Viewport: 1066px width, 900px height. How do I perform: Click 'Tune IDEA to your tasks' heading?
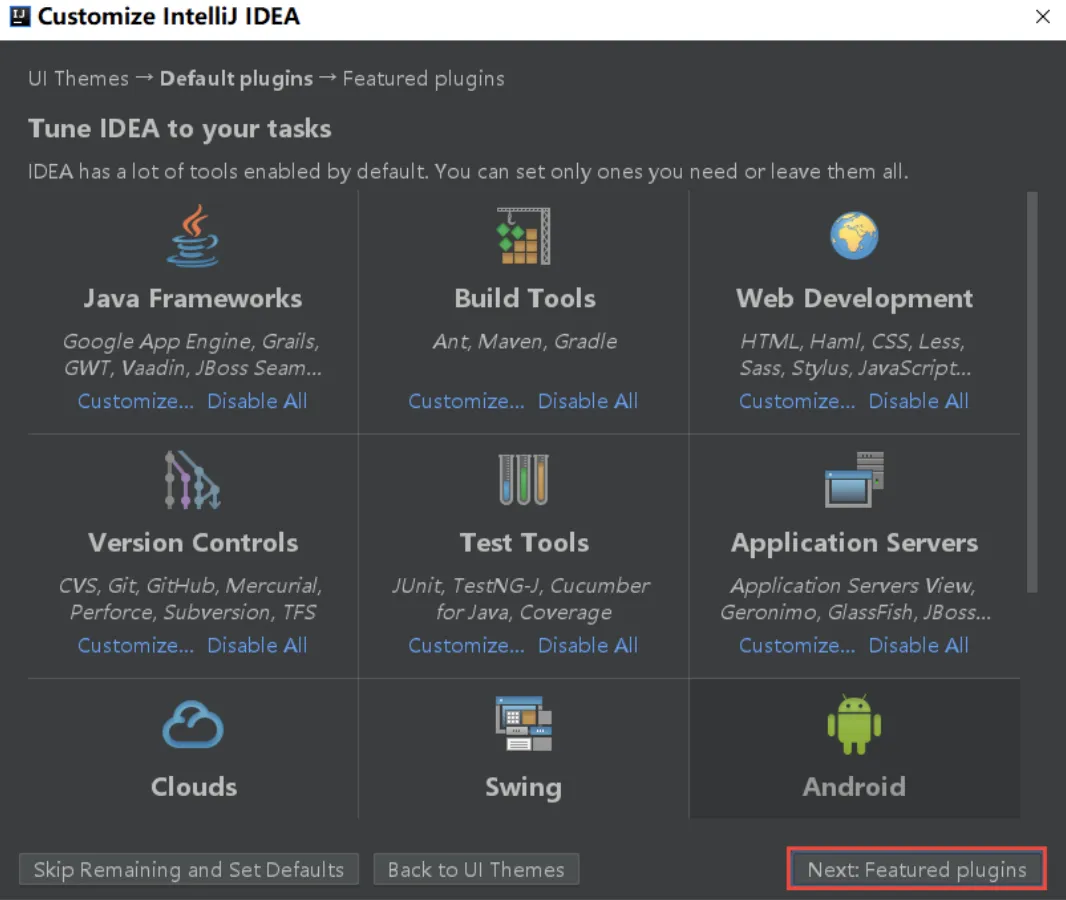tap(179, 129)
